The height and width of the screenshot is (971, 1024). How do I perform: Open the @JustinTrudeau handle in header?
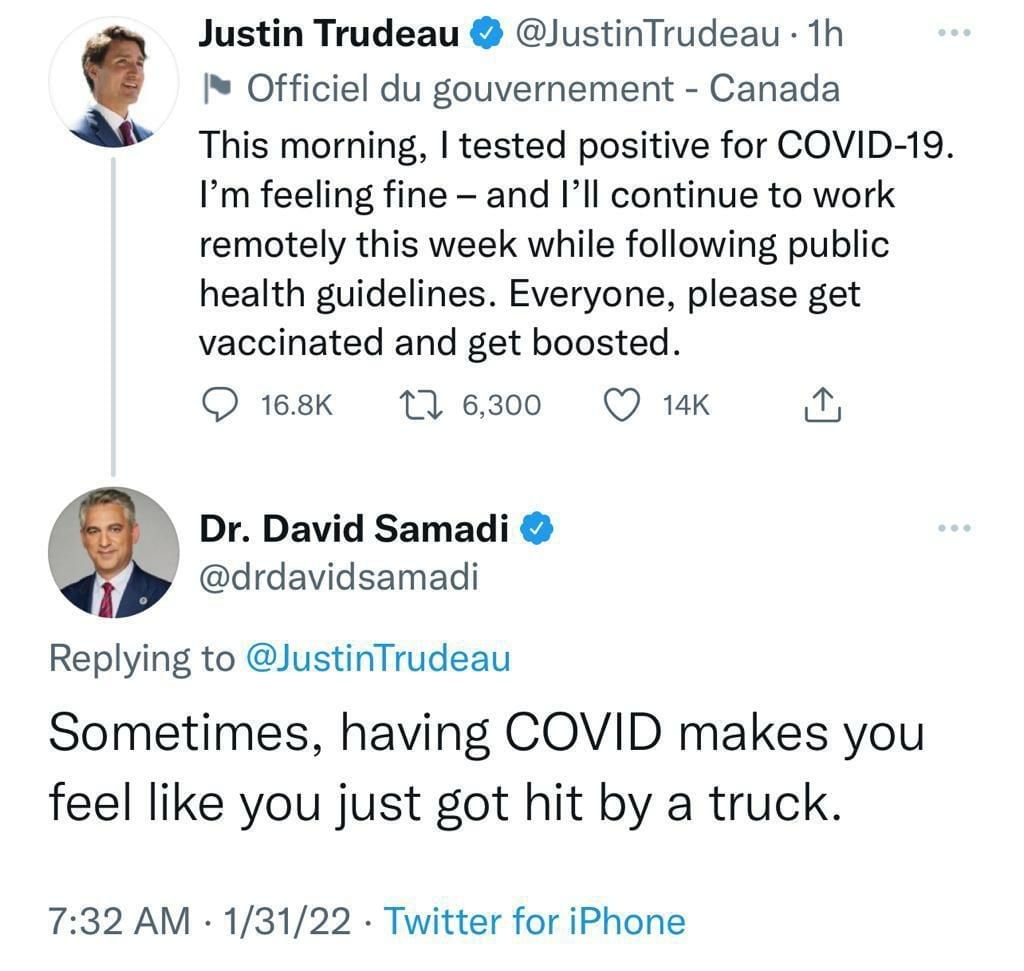647,34
